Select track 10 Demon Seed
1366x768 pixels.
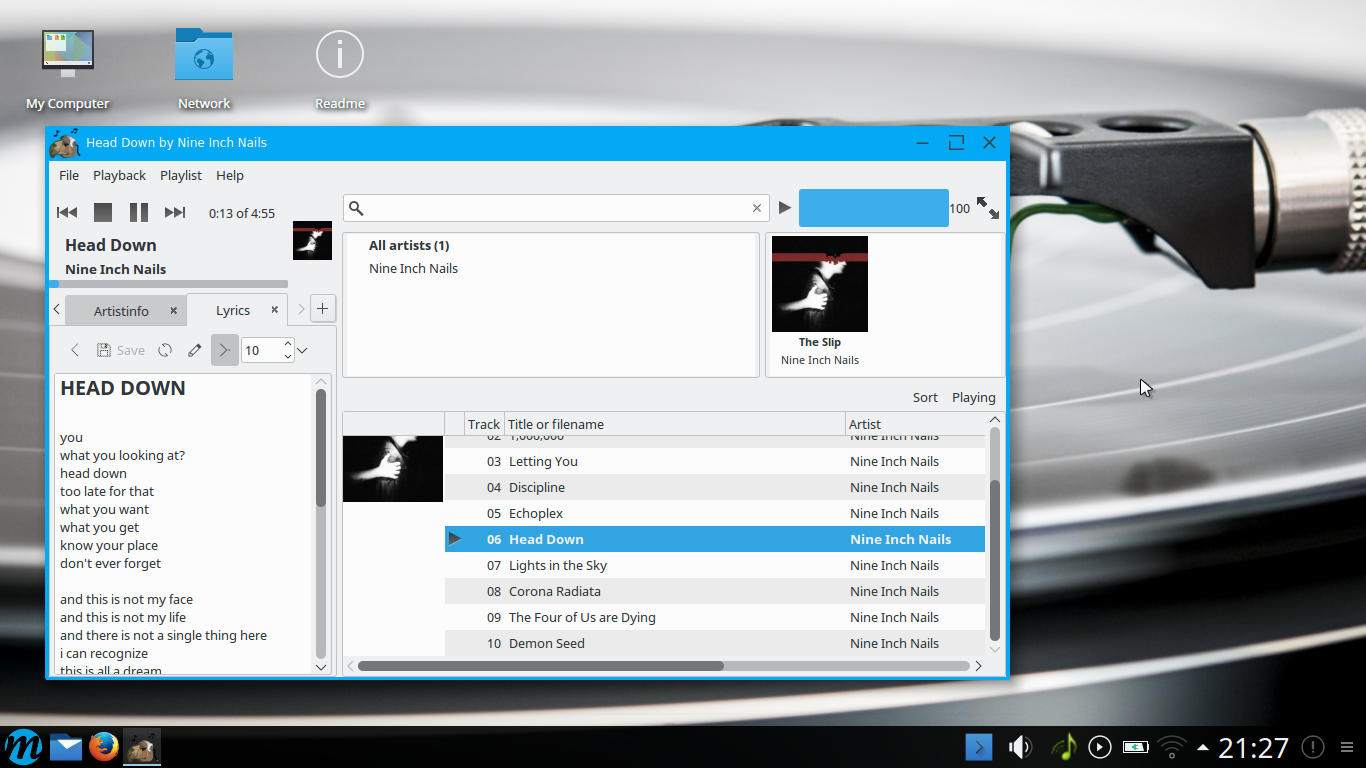click(x=715, y=643)
